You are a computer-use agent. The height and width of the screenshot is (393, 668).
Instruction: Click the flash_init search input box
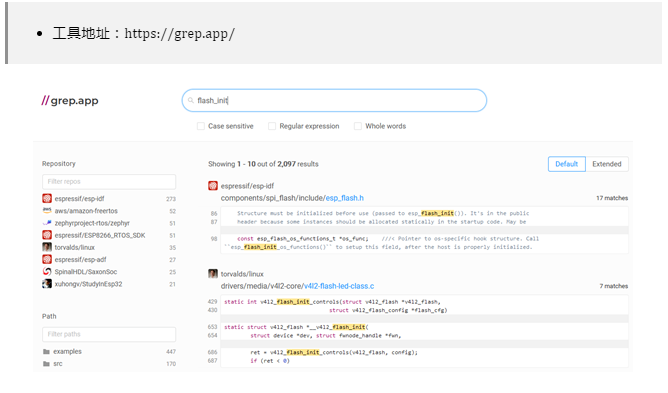[x=334, y=101]
